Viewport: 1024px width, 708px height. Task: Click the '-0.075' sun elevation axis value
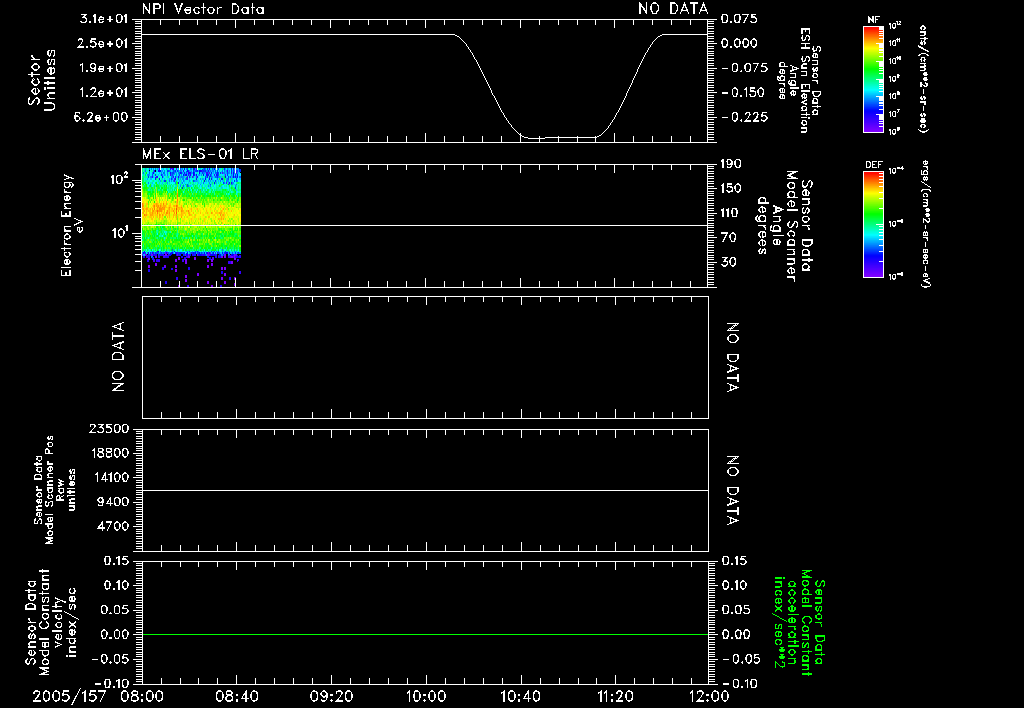743,68
